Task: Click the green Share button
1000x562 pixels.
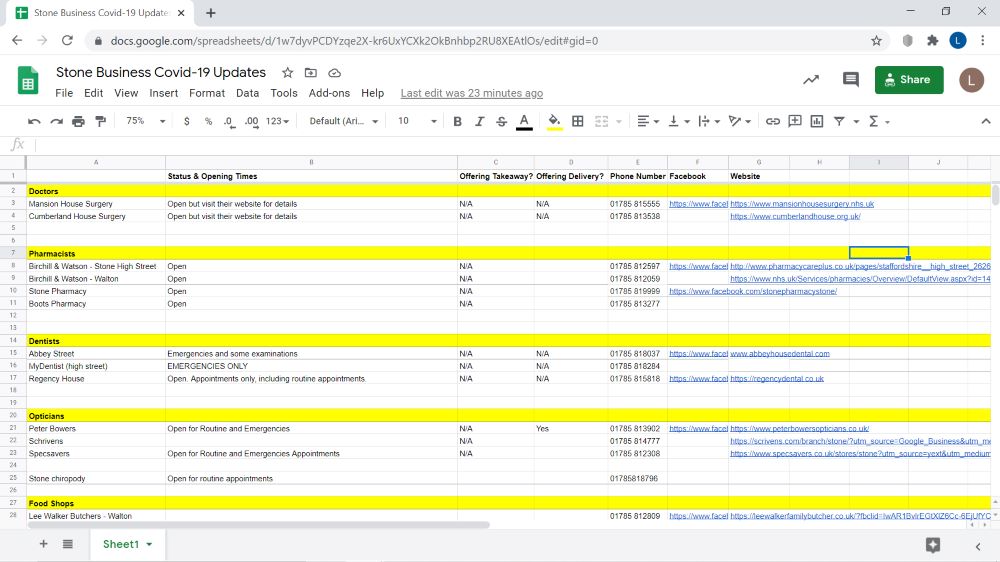Action: point(908,80)
